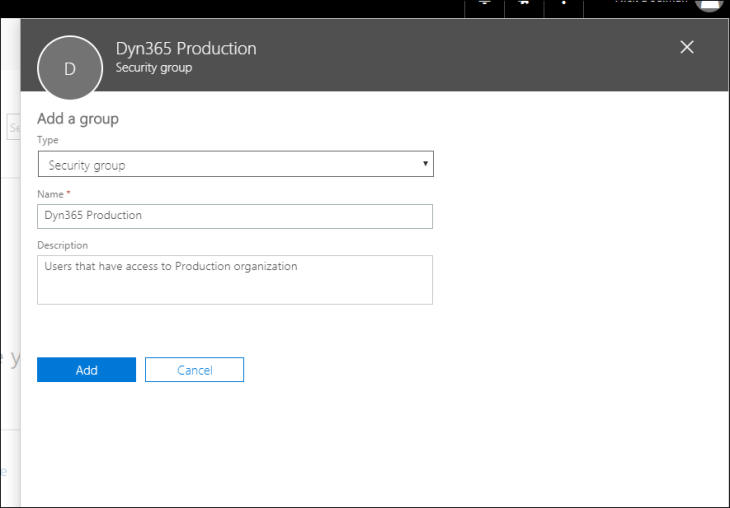This screenshot has width=730, height=508.
Task: Open notifications bell in top bar
Action: coord(486,4)
